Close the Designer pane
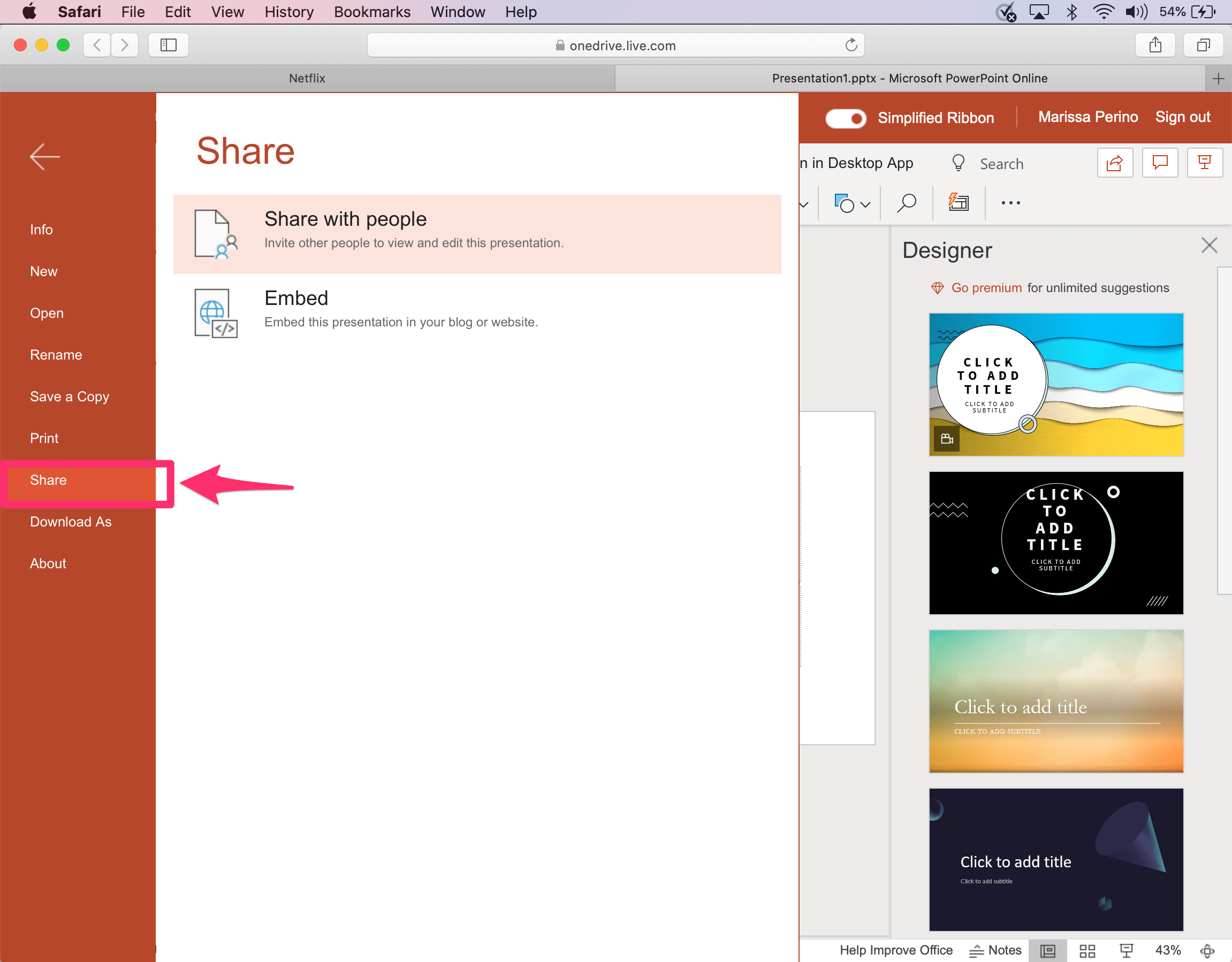Viewport: 1232px width, 962px height. click(x=1209, y=245)
